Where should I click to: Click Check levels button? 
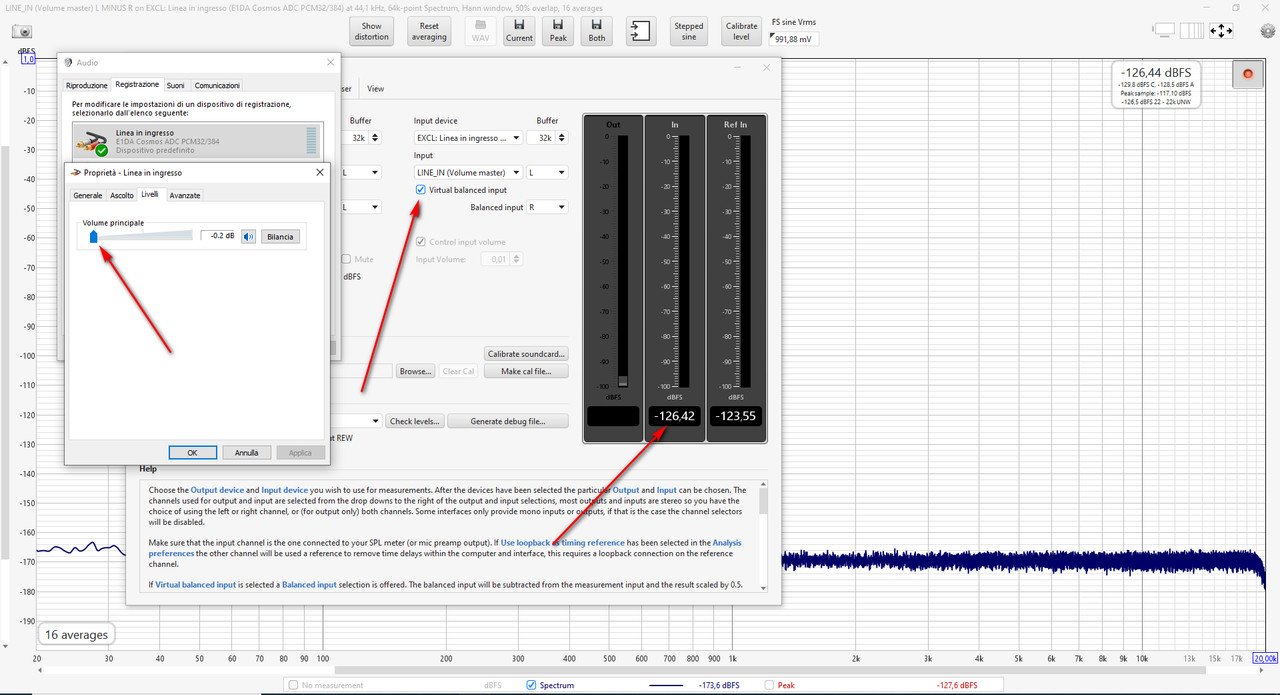pos(415,421)
